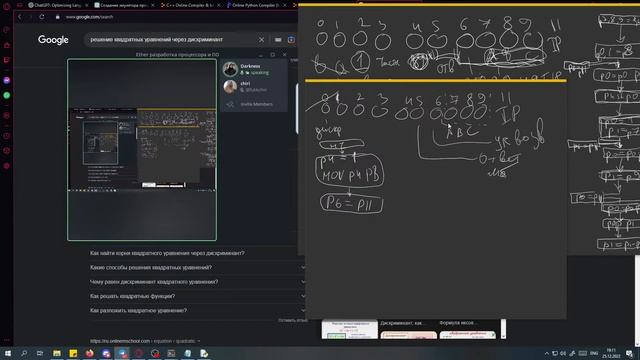Open the volume control in system tray

point(563,353)
